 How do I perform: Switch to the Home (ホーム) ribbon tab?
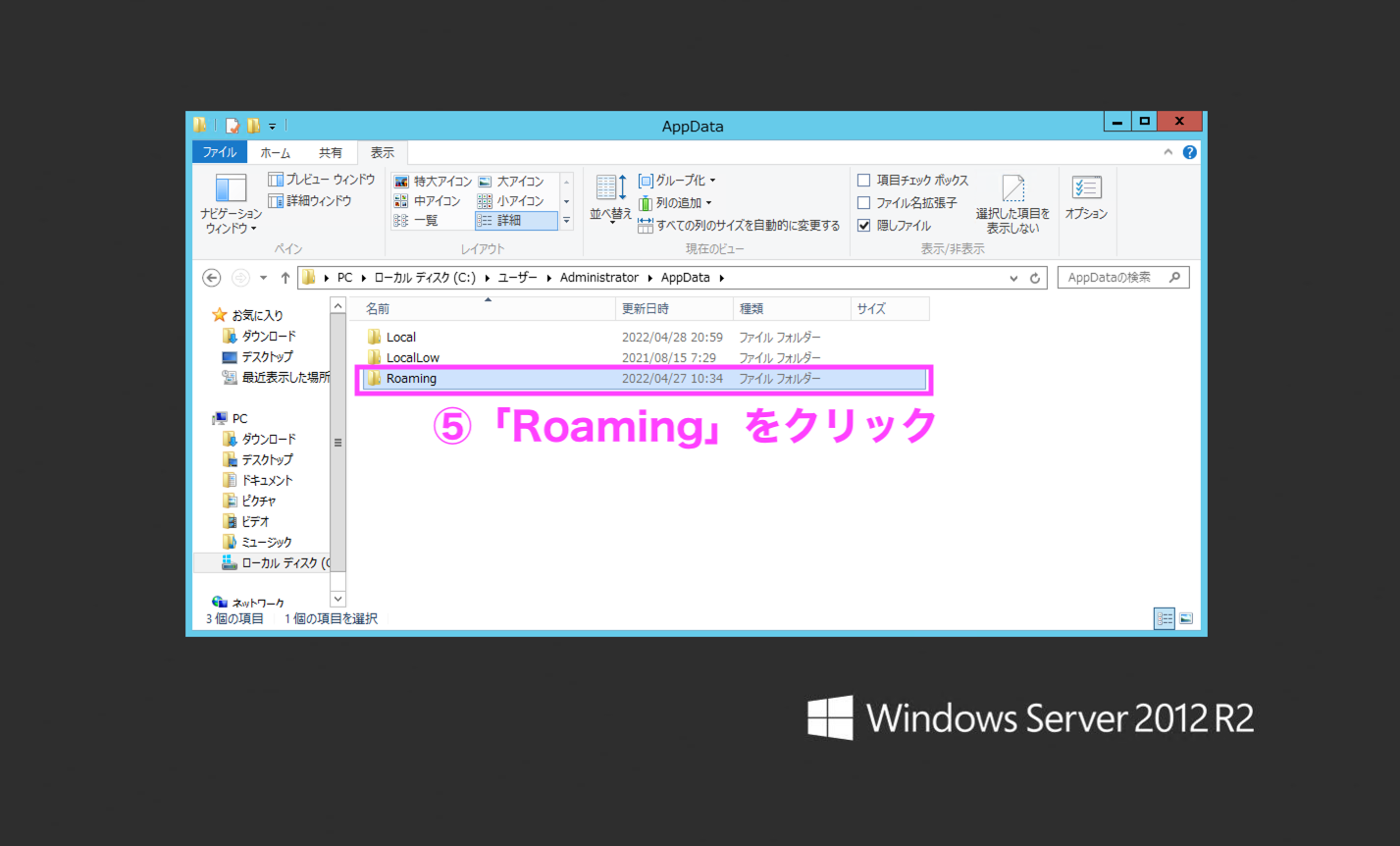coord(276,152)
